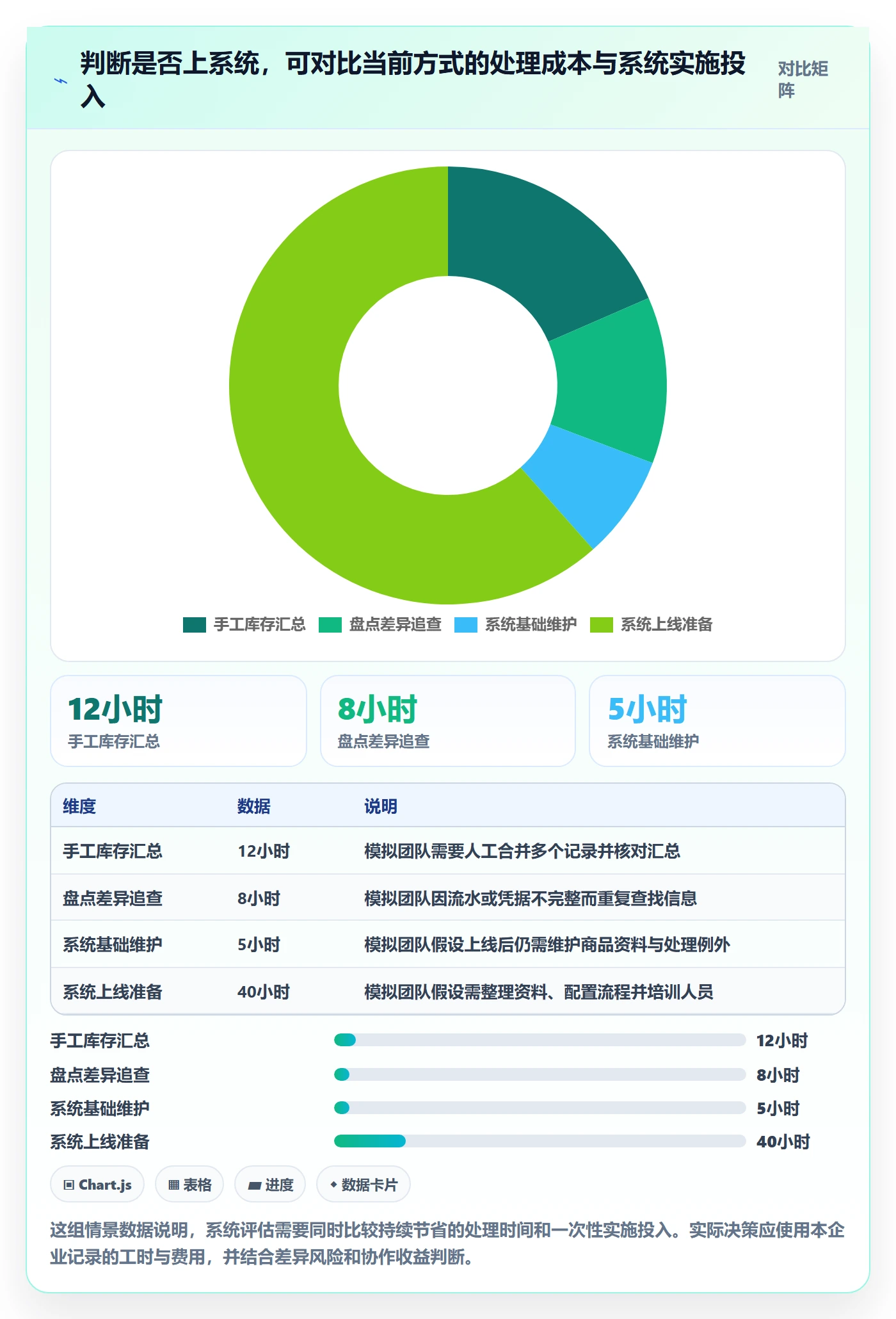Click the 系统基础维护 progress bar
Viewport: 896px width, 1319px height.
(540, 1108)
